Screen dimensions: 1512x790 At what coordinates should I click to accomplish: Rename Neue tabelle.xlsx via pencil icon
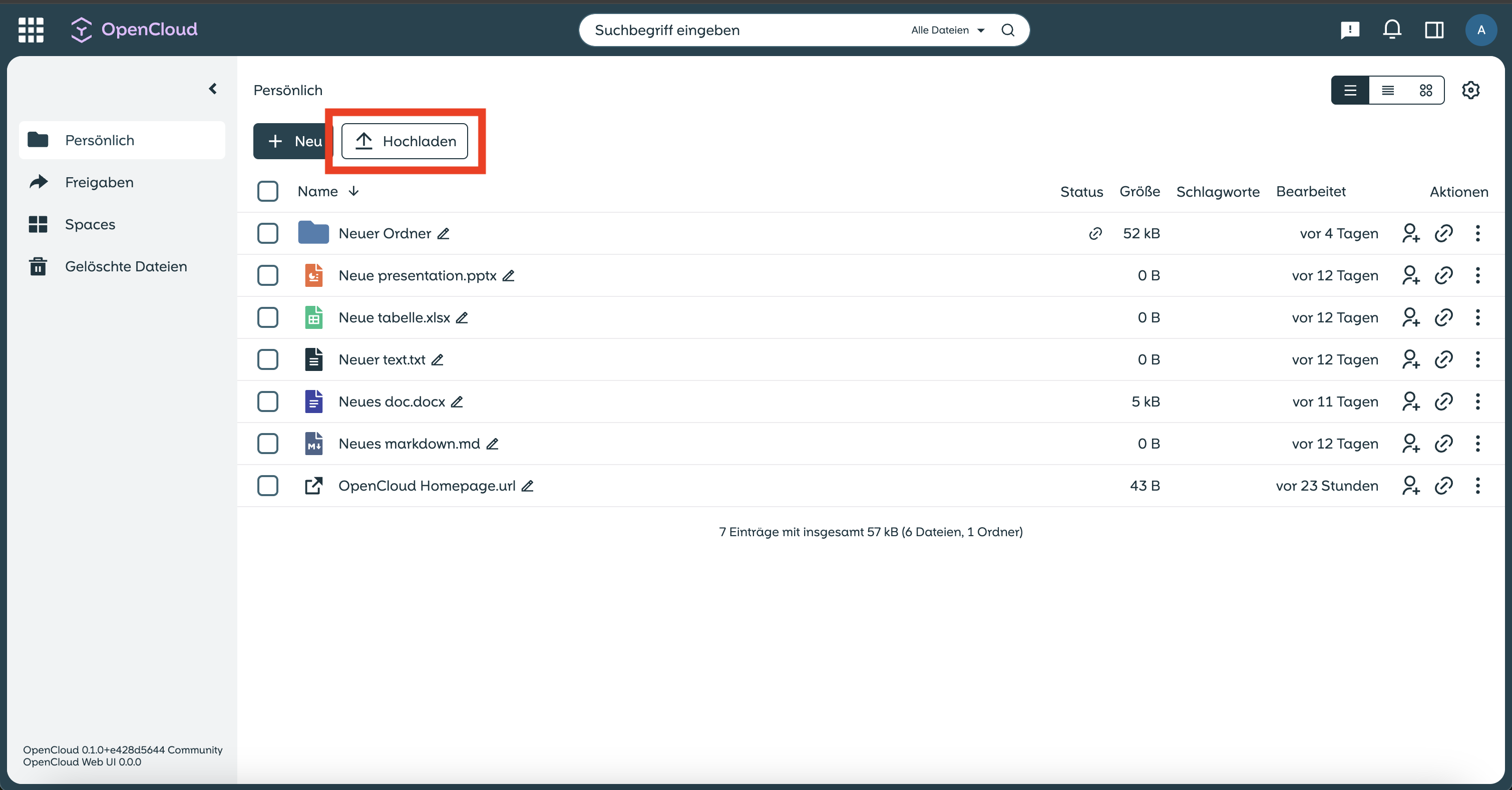[462, 317]
